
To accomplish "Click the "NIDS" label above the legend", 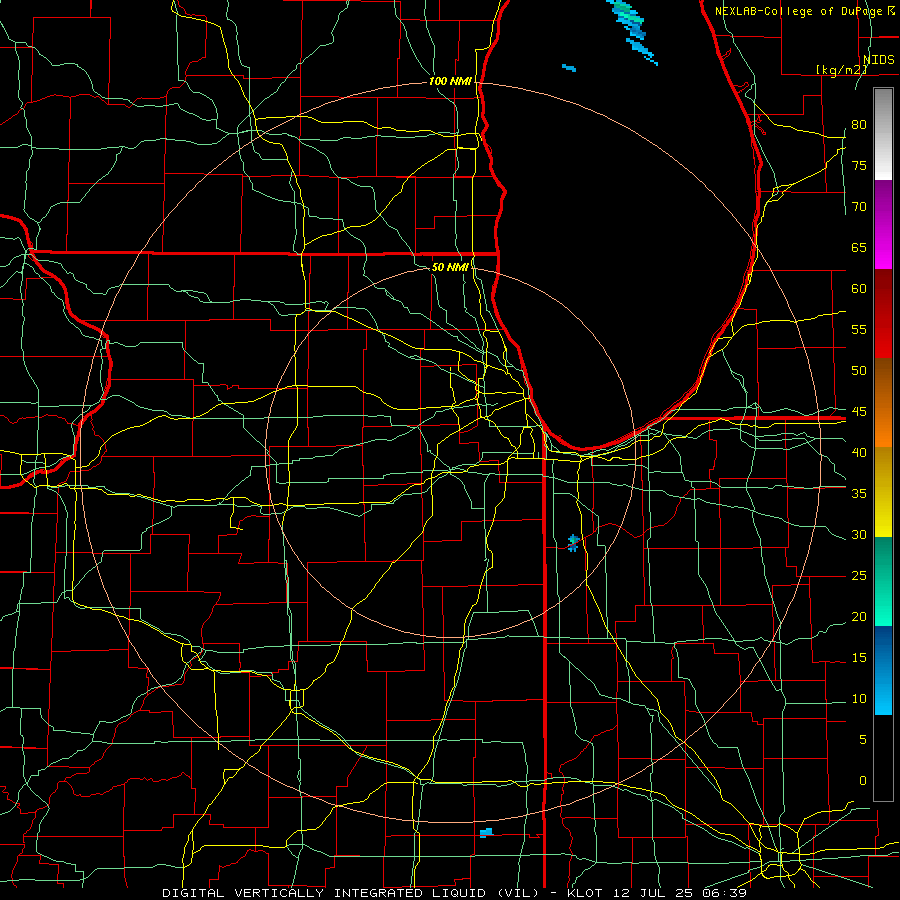I will tap(879, 60).
